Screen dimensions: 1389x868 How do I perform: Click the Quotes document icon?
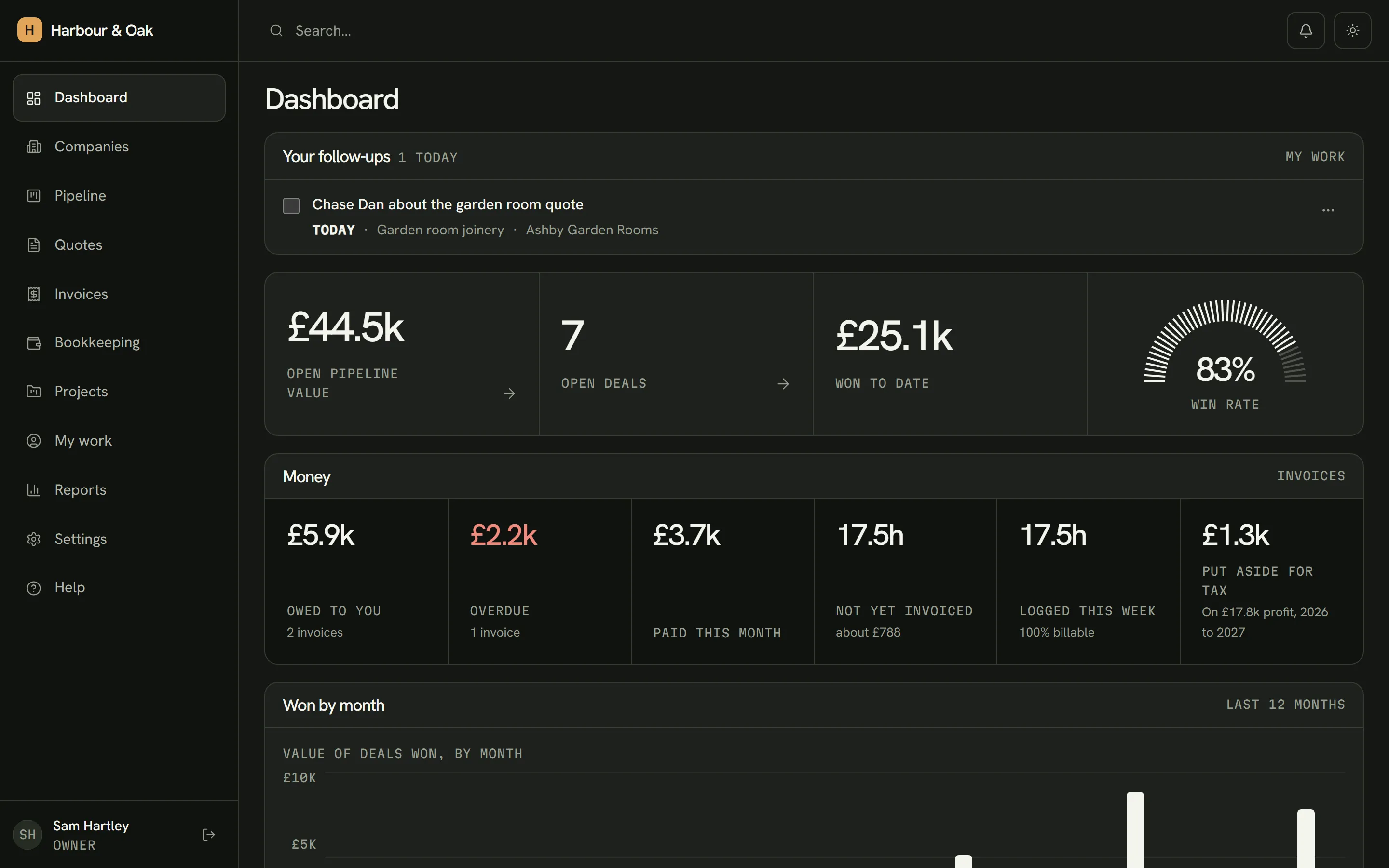(34, 245)
